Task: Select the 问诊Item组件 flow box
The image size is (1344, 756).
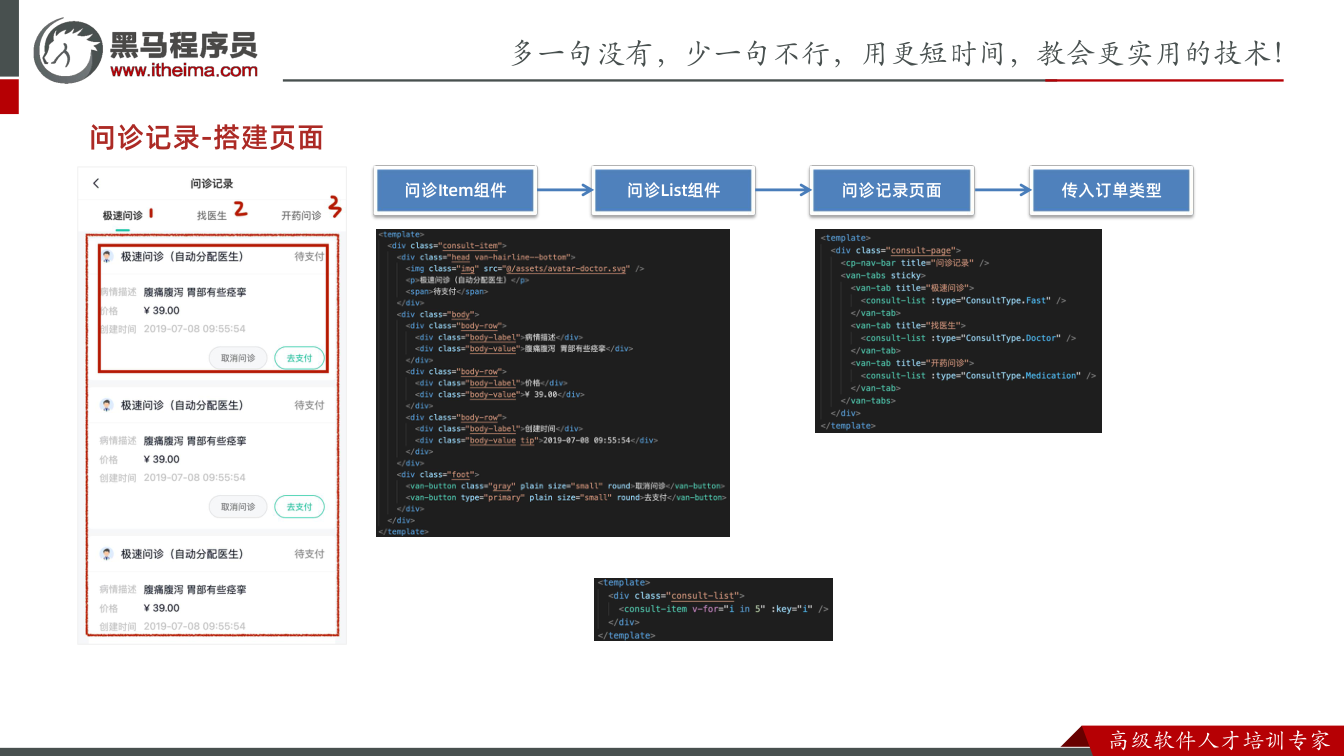Action: (456, 190)
